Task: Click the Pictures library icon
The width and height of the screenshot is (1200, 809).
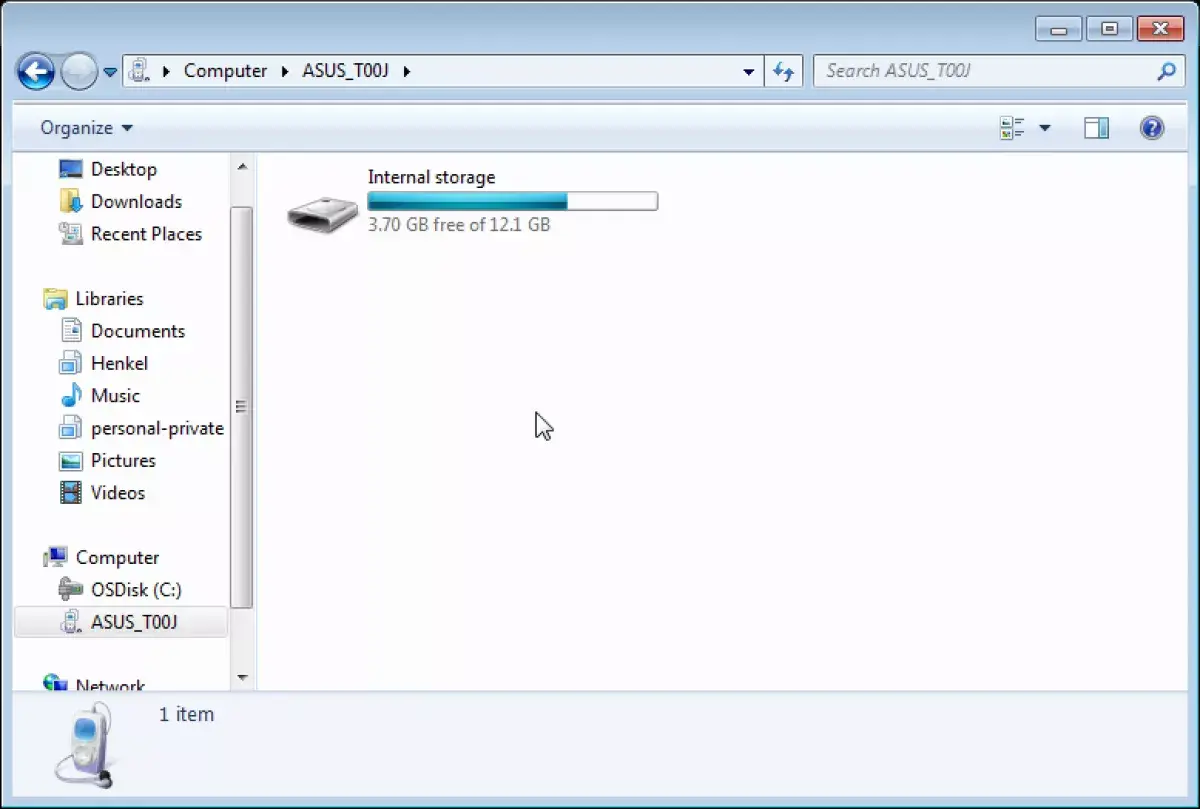Action: tap(71, 460)
